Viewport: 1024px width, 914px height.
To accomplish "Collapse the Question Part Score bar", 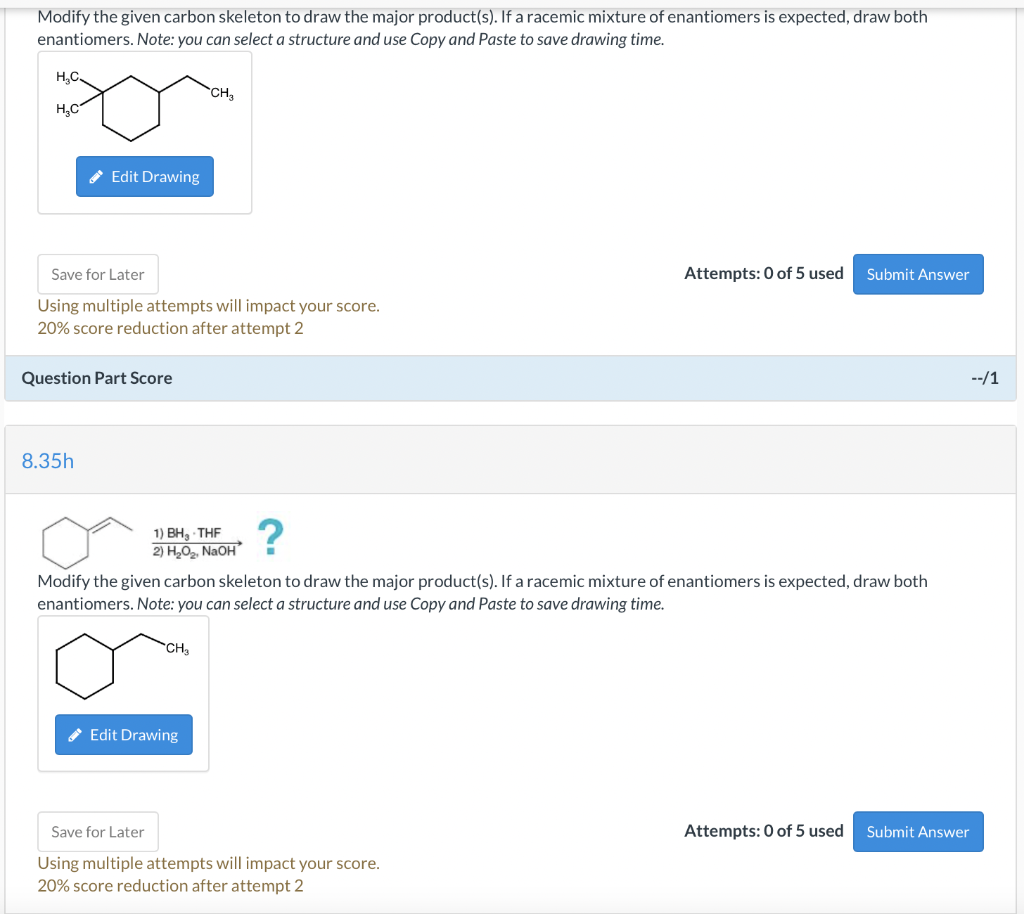I will pos(95,378).
